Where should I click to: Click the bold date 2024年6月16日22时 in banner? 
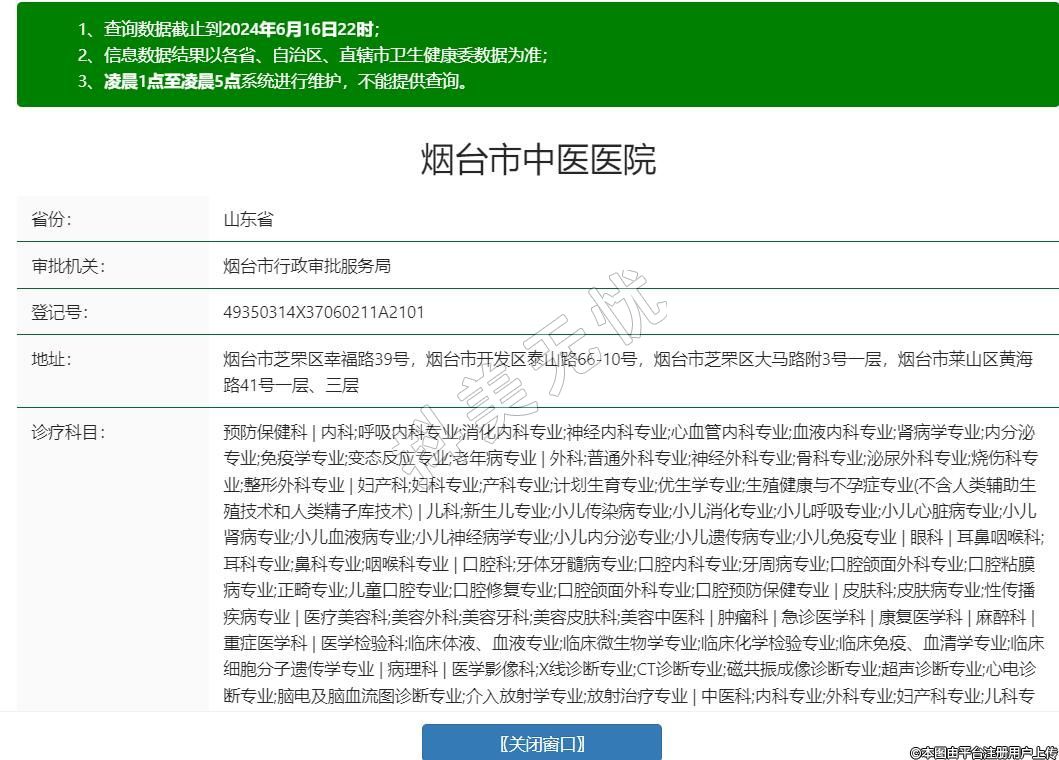point(300,29)
